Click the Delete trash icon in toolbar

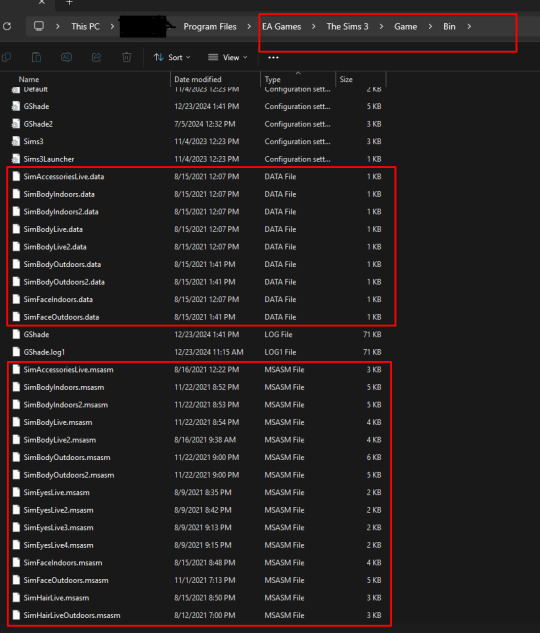point(126,57)
